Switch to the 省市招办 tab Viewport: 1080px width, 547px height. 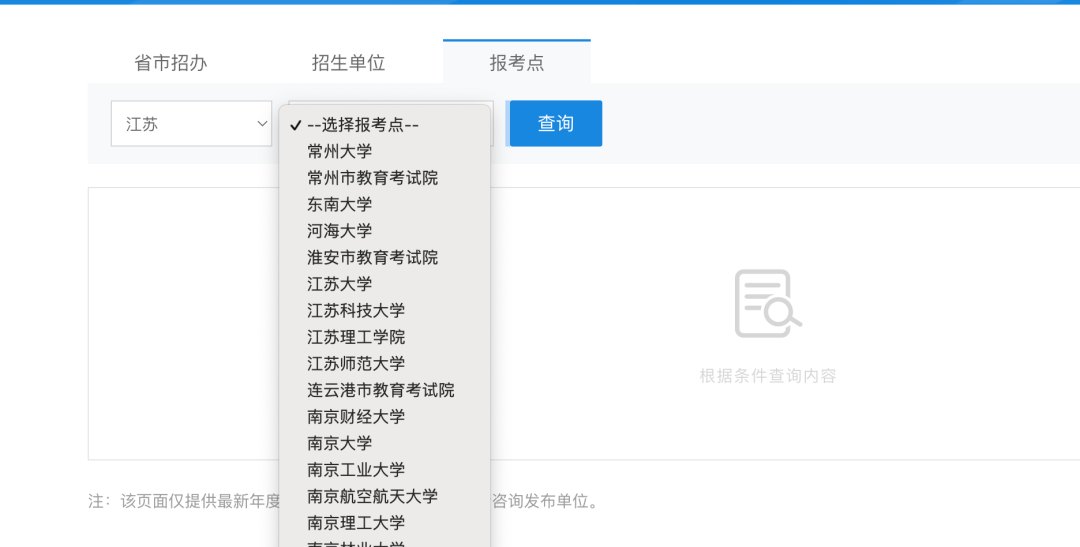point(171,63)
